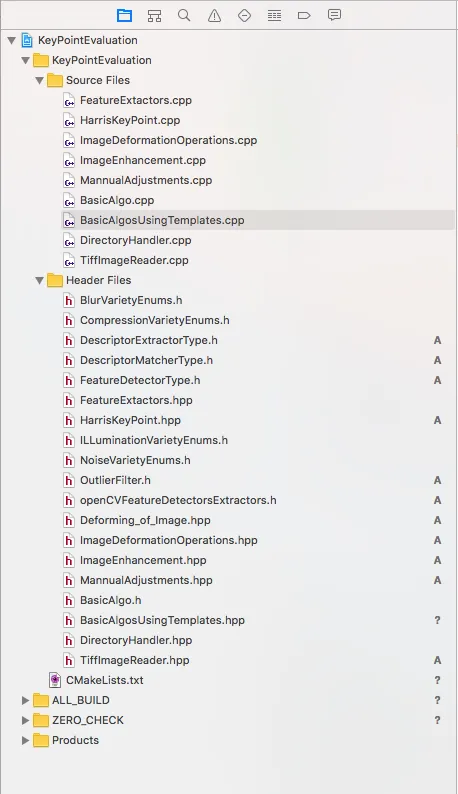Open the Debug navigator icon
The image size is (458, 794).
click(x=274, y=16)
